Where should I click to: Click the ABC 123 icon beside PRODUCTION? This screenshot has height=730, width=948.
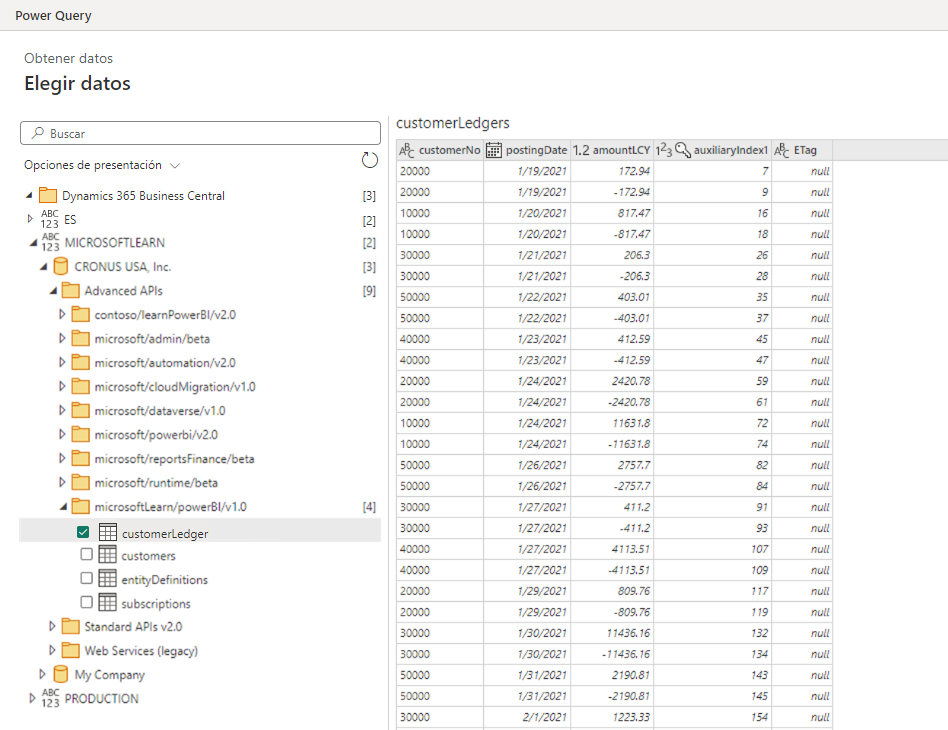[51, 698]
